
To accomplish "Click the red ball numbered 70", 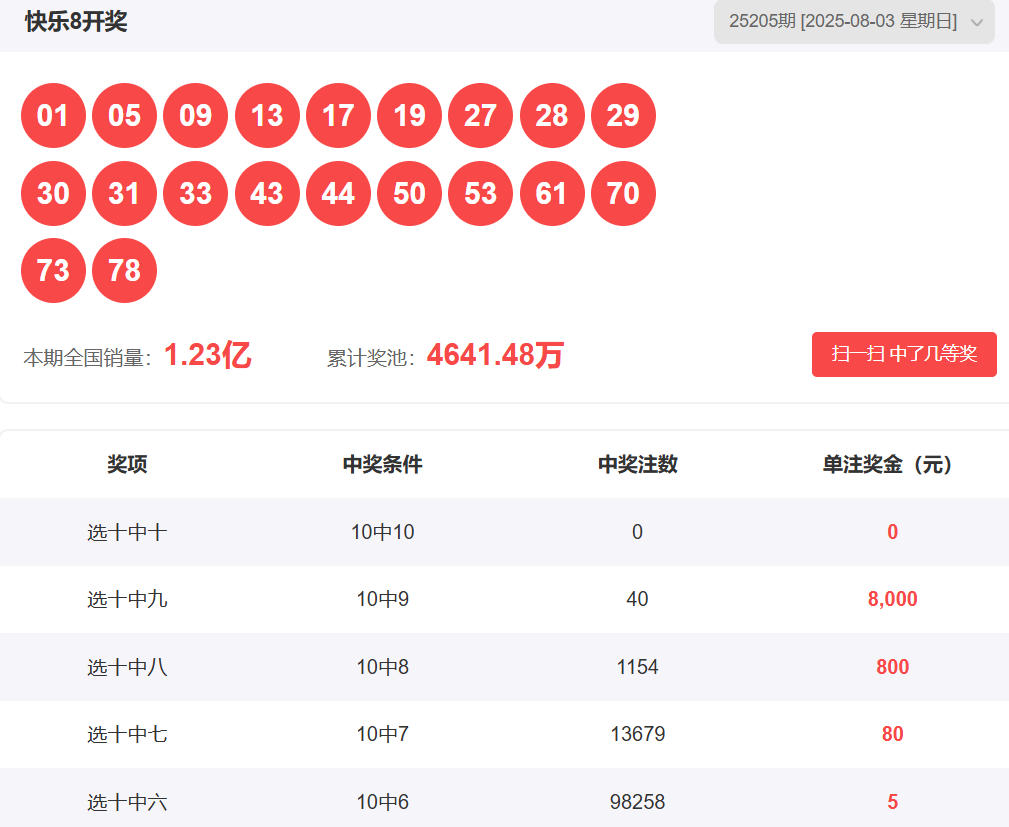I will [x=623, y=193].
